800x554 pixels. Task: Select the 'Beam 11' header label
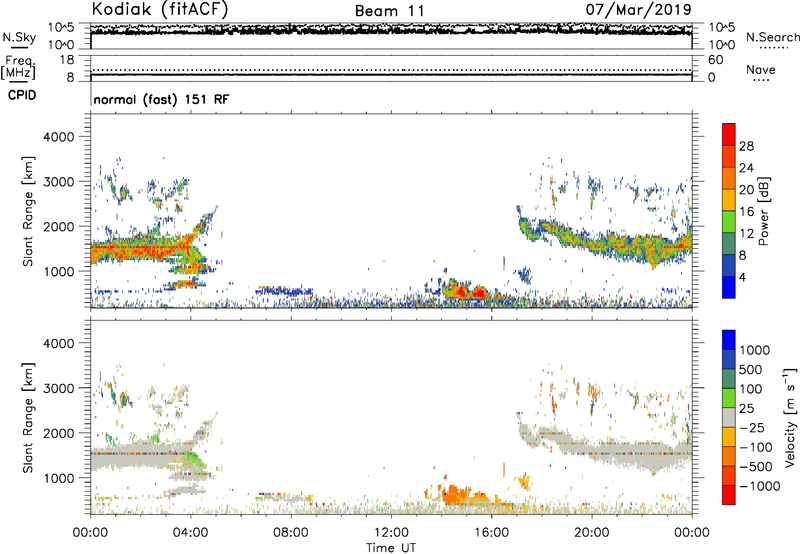pyautogui.click(x=389, y=11)
